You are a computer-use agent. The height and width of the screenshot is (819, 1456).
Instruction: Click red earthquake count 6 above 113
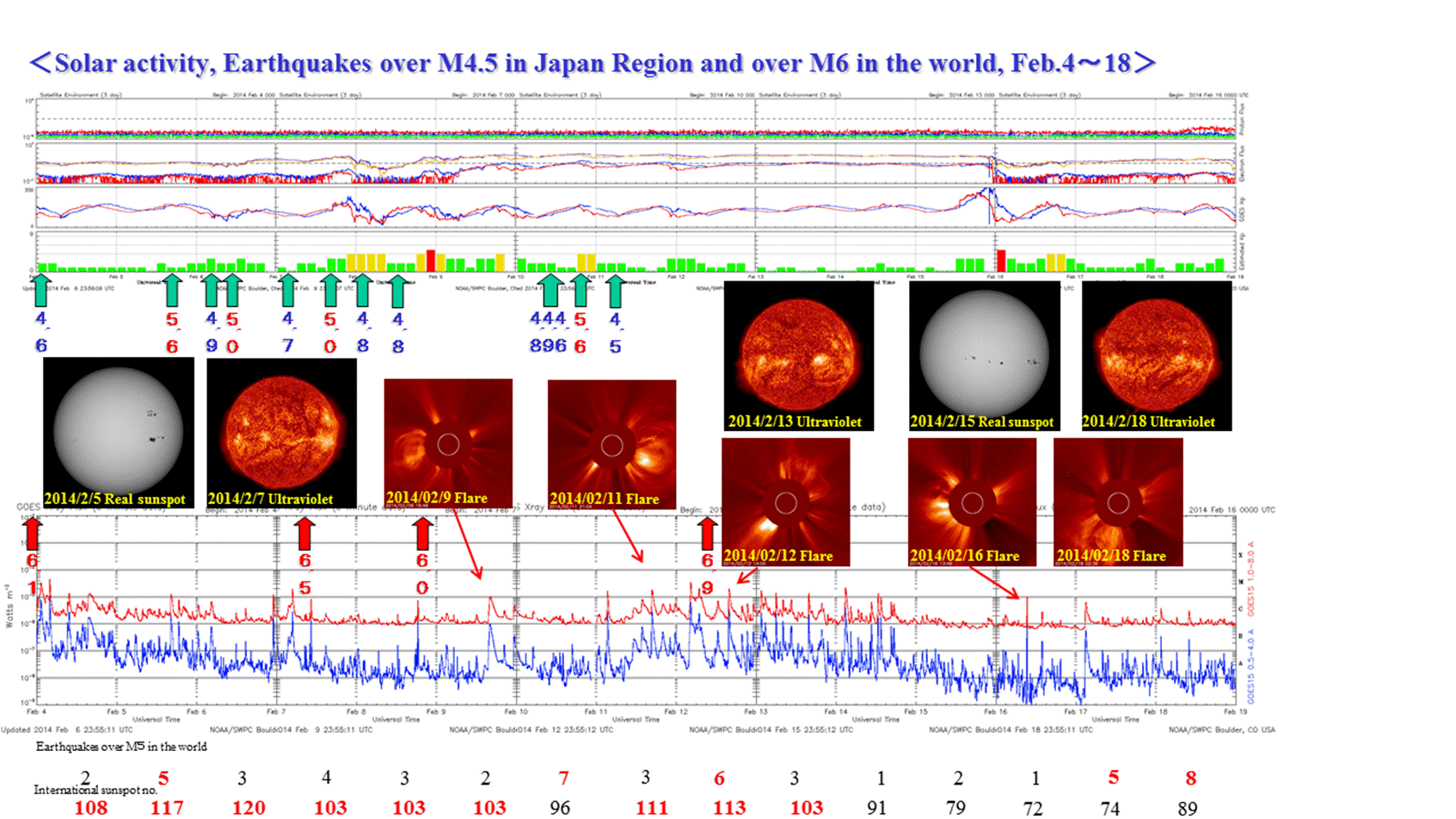[719, 779]
